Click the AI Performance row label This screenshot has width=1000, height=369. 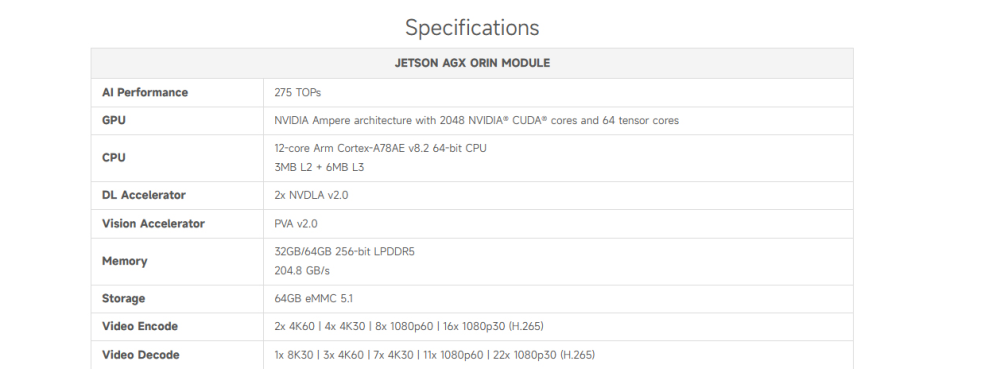coord(145,92)
